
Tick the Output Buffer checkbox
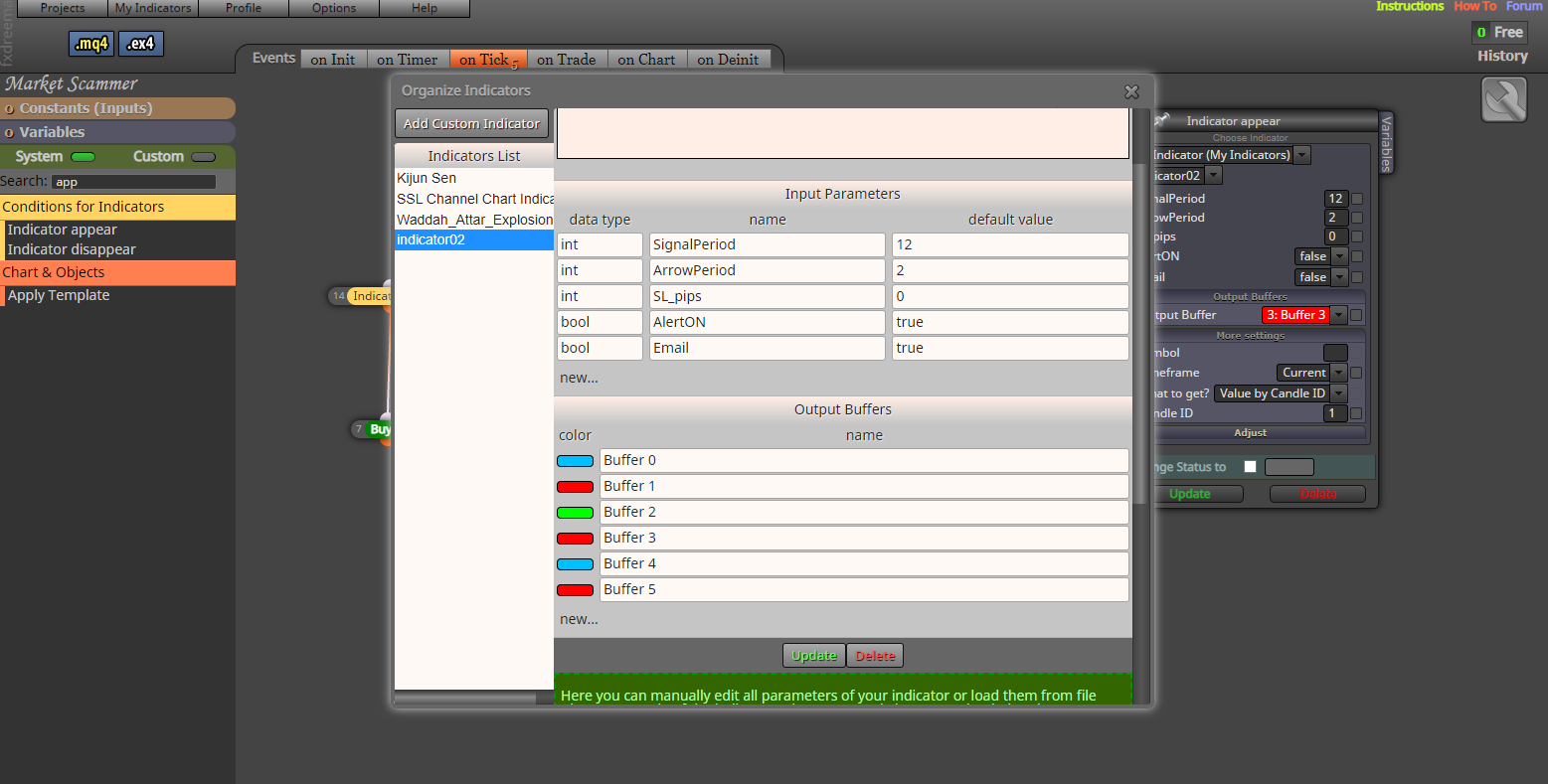[x=1356, y=315]
